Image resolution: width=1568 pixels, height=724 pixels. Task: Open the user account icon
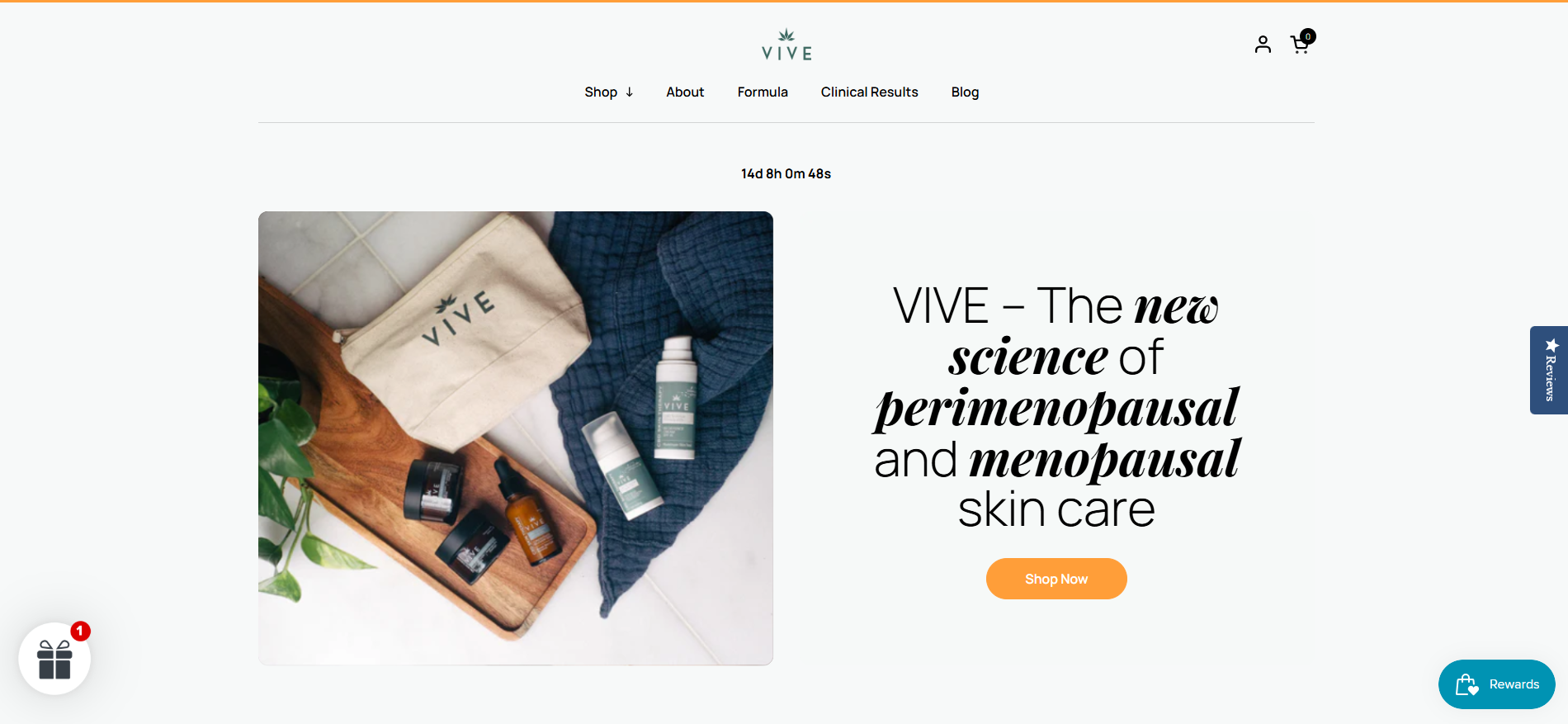coord(1263,44)
